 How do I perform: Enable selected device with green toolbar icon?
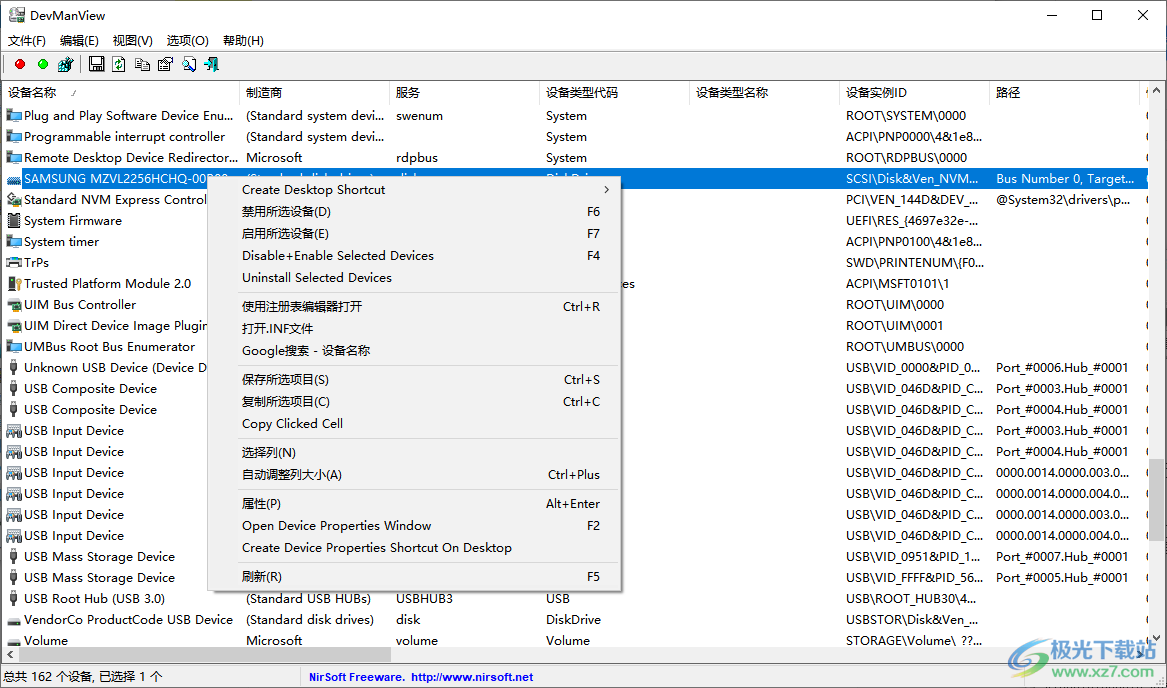point(42,64)
